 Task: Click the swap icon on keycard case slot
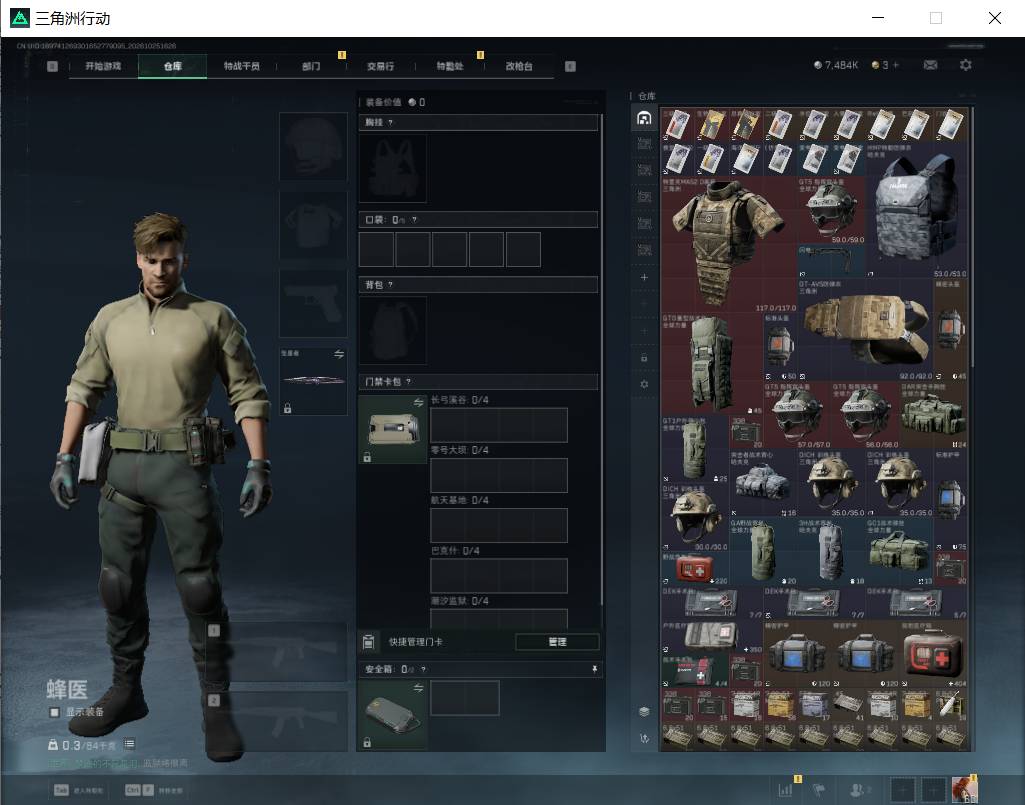click(x=418, y=402)
